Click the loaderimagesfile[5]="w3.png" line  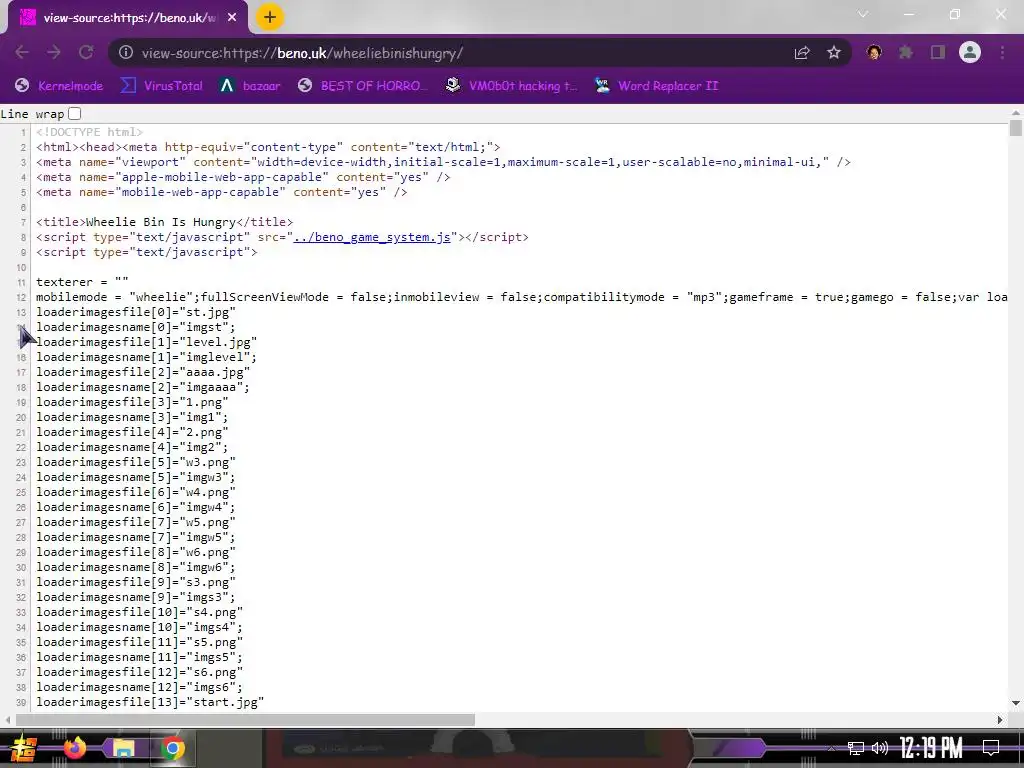[136, 462]
